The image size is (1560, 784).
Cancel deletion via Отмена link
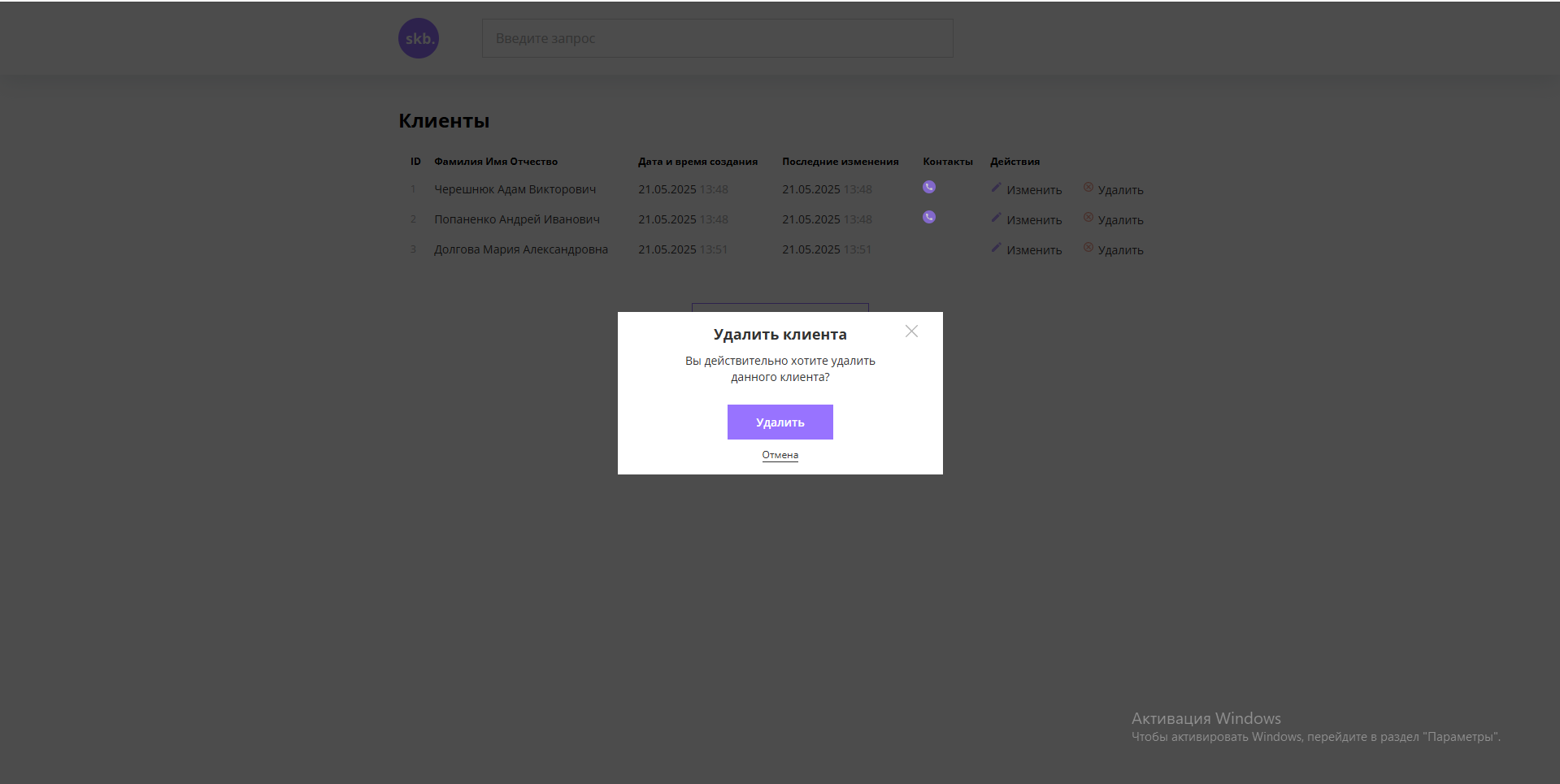(780, 455)
